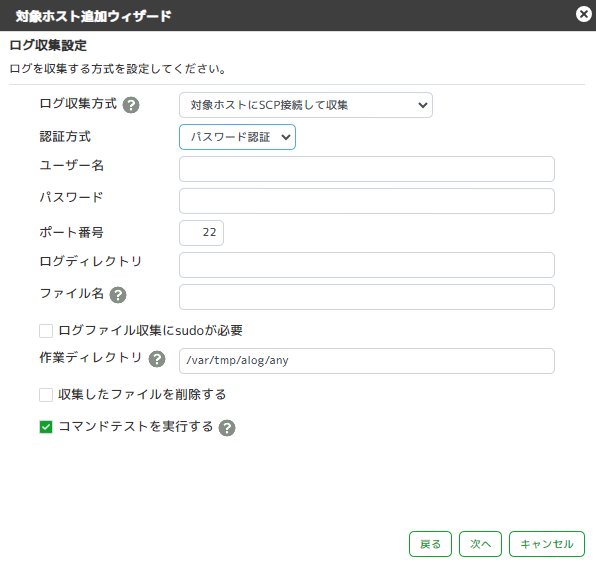Focus the パスワード input field
Image resolution: width=596 pixels, height=562 pixels.
367,201
